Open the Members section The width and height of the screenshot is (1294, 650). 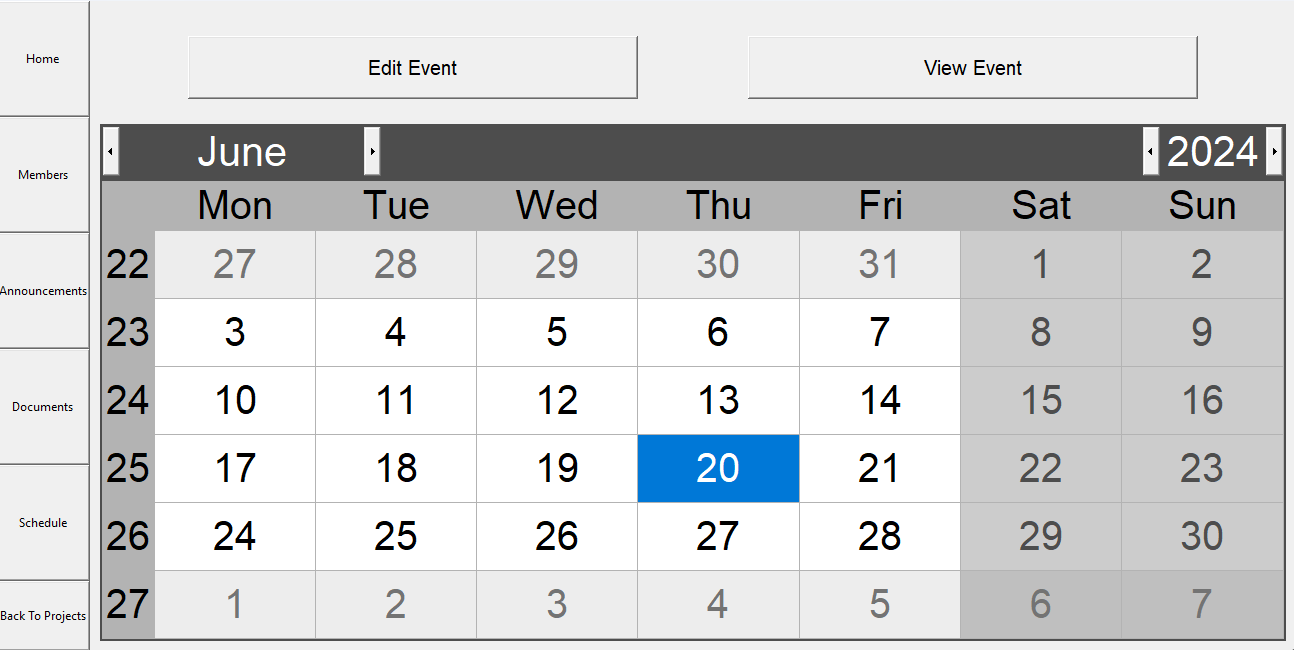click(x=43, y=175)
